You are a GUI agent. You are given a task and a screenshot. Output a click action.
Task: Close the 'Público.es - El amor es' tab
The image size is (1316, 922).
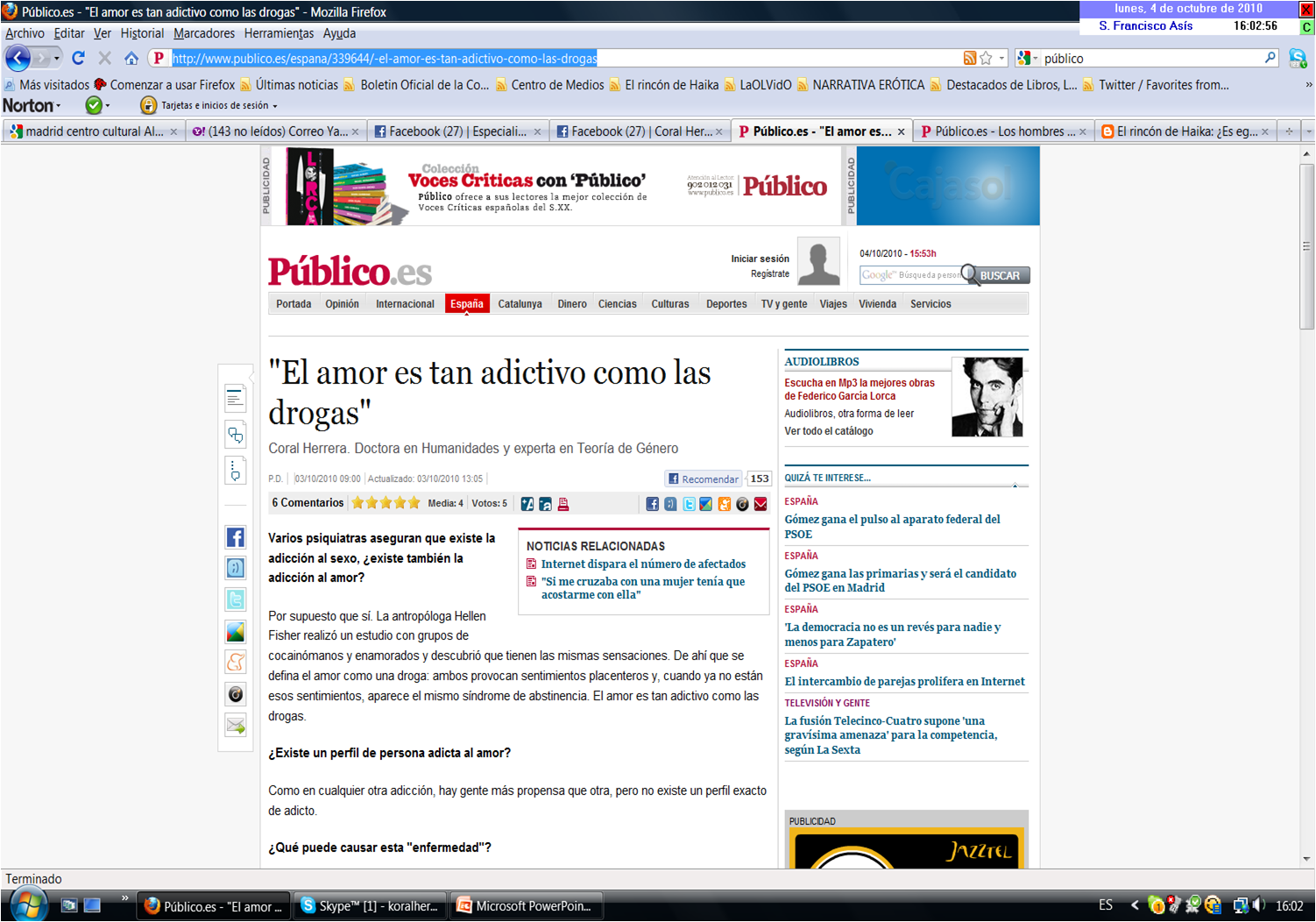[901, 131]
